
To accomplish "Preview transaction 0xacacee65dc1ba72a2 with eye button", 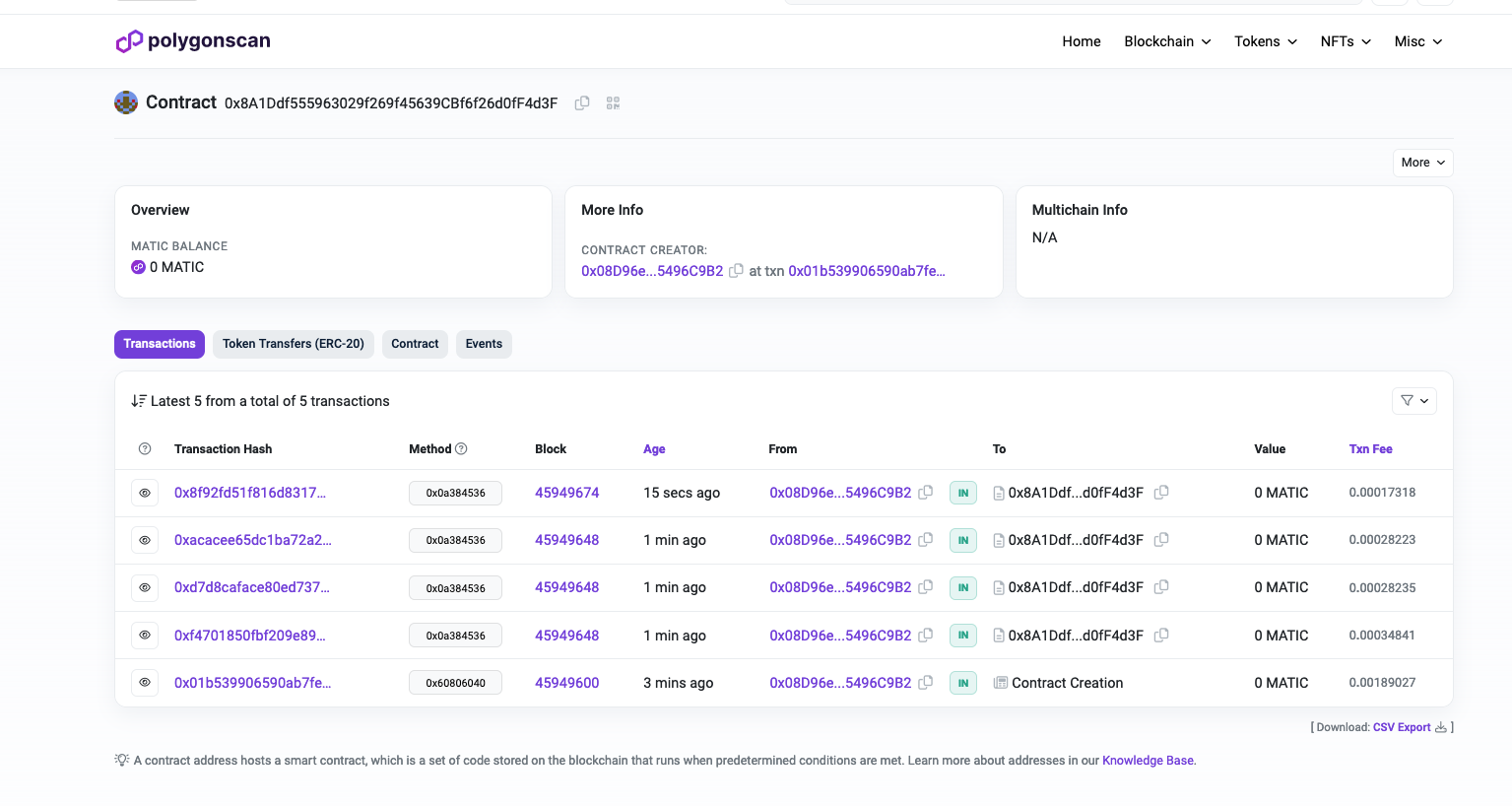I will click(x=145, y=540).
